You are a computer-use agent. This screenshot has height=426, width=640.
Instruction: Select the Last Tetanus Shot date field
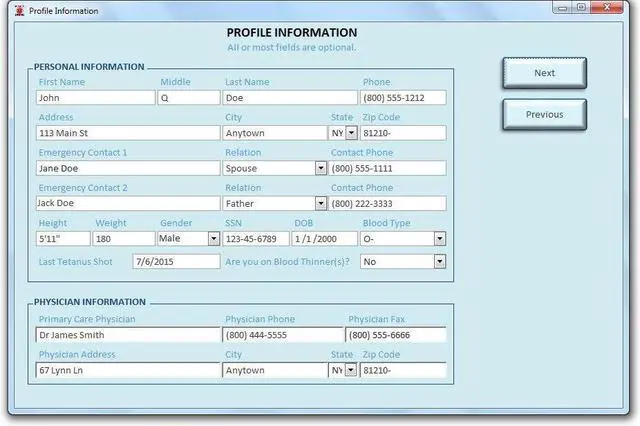[x=176, y=262]
